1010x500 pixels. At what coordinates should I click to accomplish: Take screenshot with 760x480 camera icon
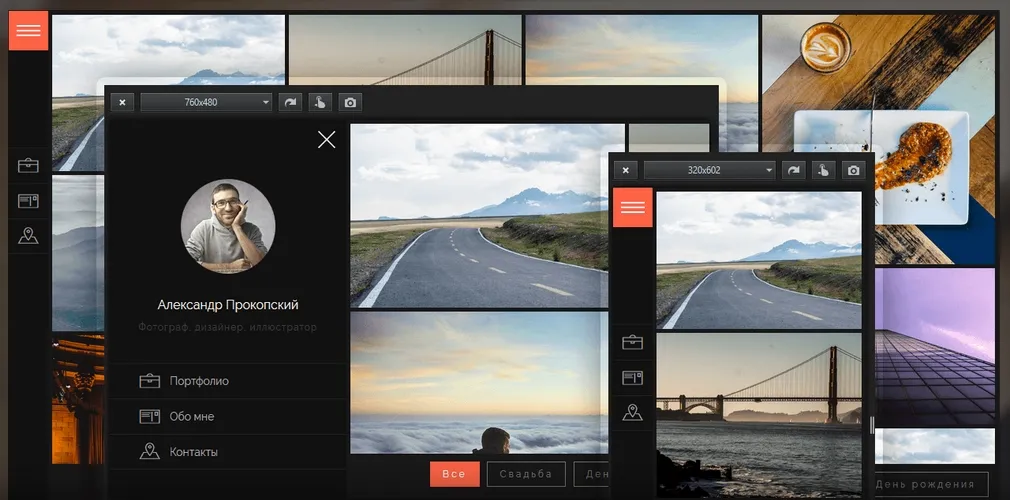(x=349, y=102)
